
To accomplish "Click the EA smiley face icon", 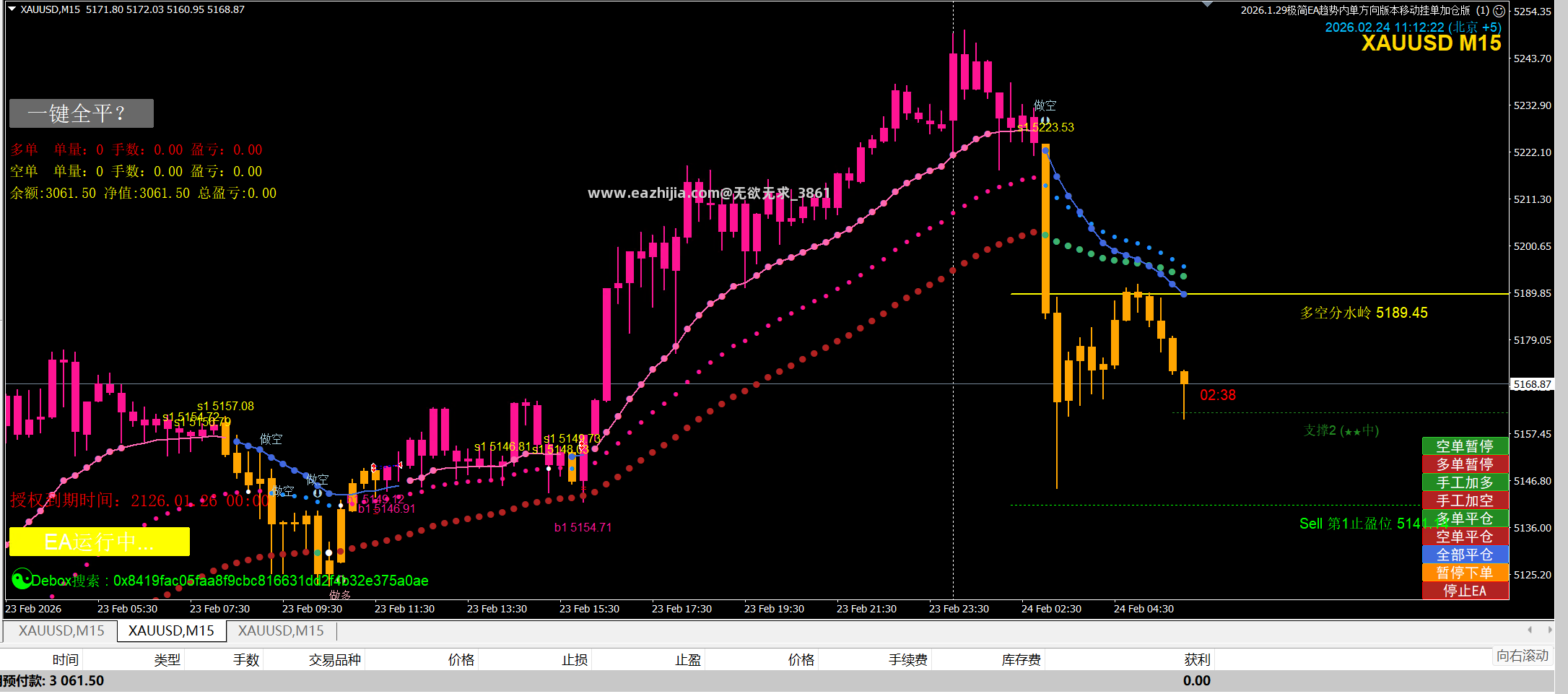I will point(1499,11).
